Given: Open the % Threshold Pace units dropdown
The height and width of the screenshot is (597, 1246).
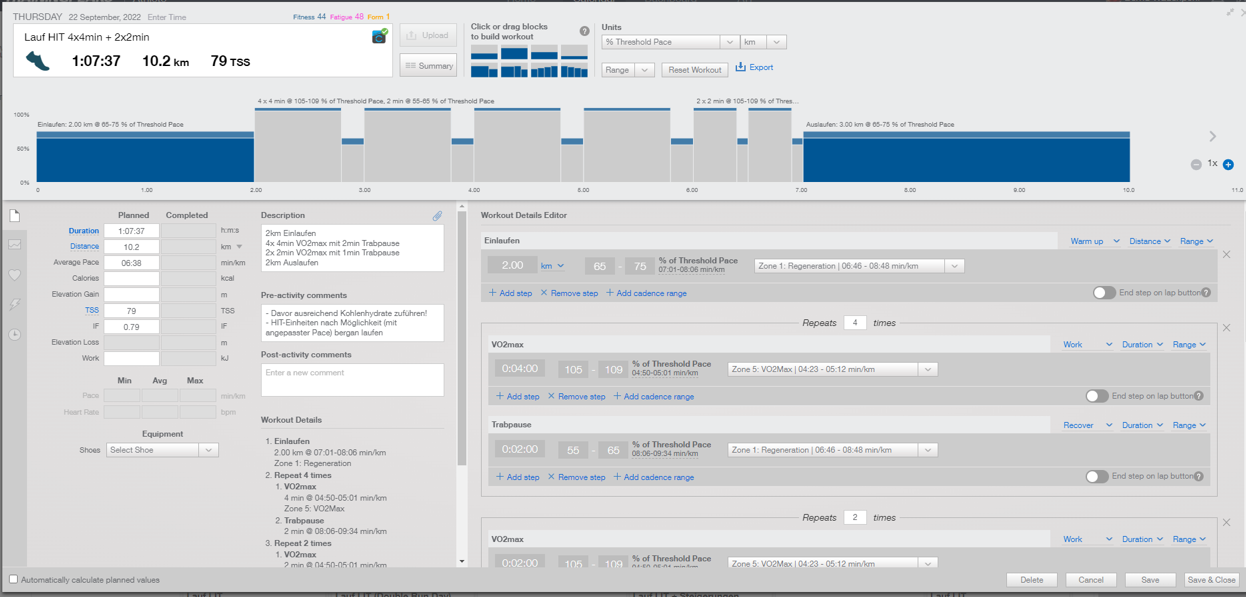Looking at the screenshot, I should tap(669, 42).
